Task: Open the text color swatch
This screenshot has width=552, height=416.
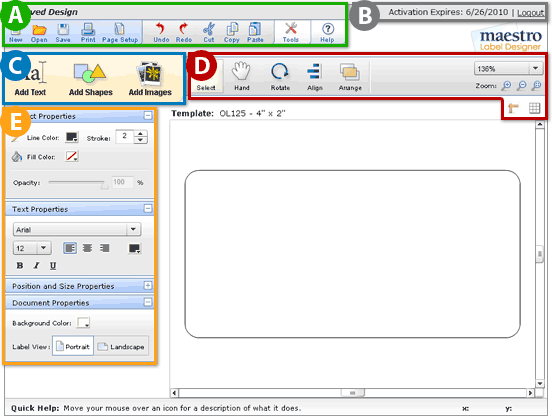Action: click(x=134, y=248)
